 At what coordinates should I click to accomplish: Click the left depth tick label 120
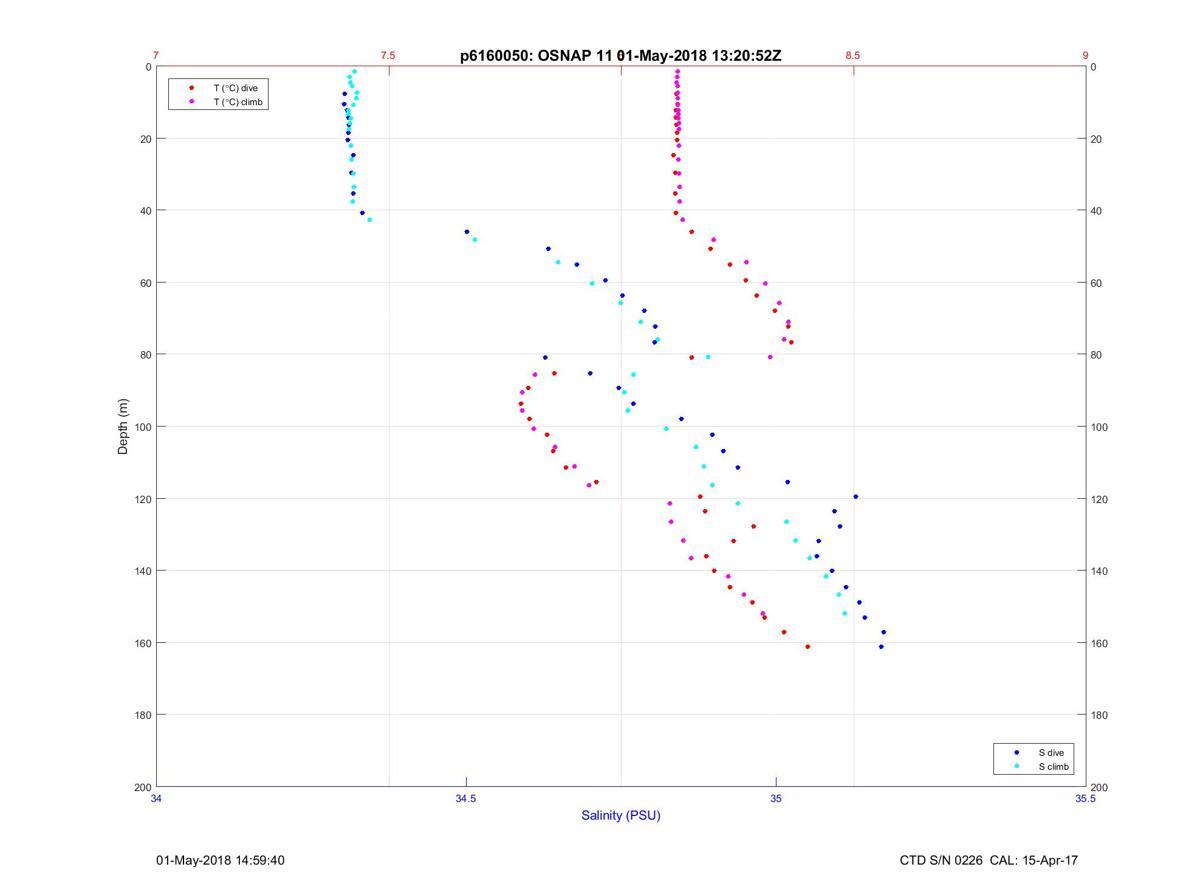point(142,499)
